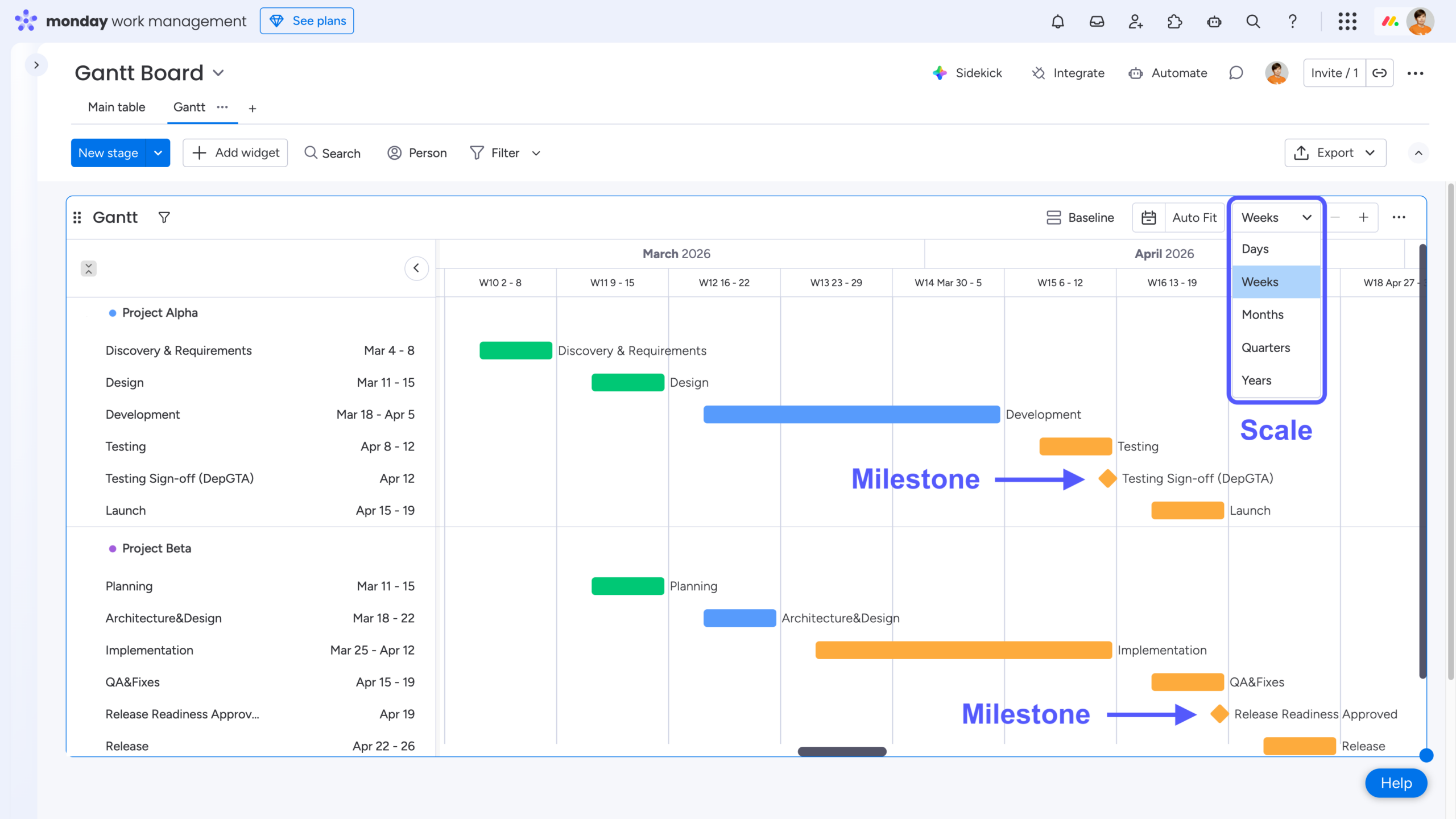Select Months from the scale dropdown
The width and height of the screenshot is (1456, 819).
click(1262, 314)
